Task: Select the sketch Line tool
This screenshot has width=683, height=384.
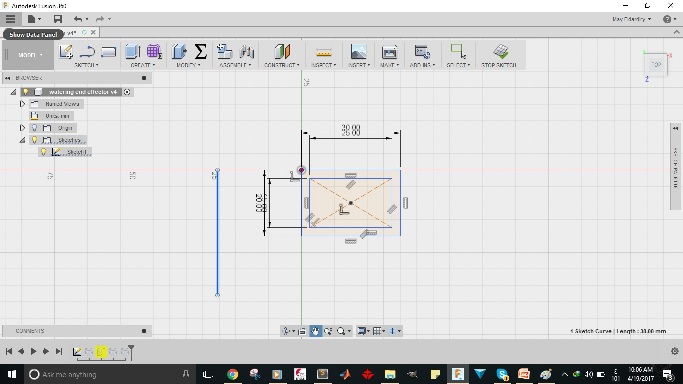Action: coord(87,52)
